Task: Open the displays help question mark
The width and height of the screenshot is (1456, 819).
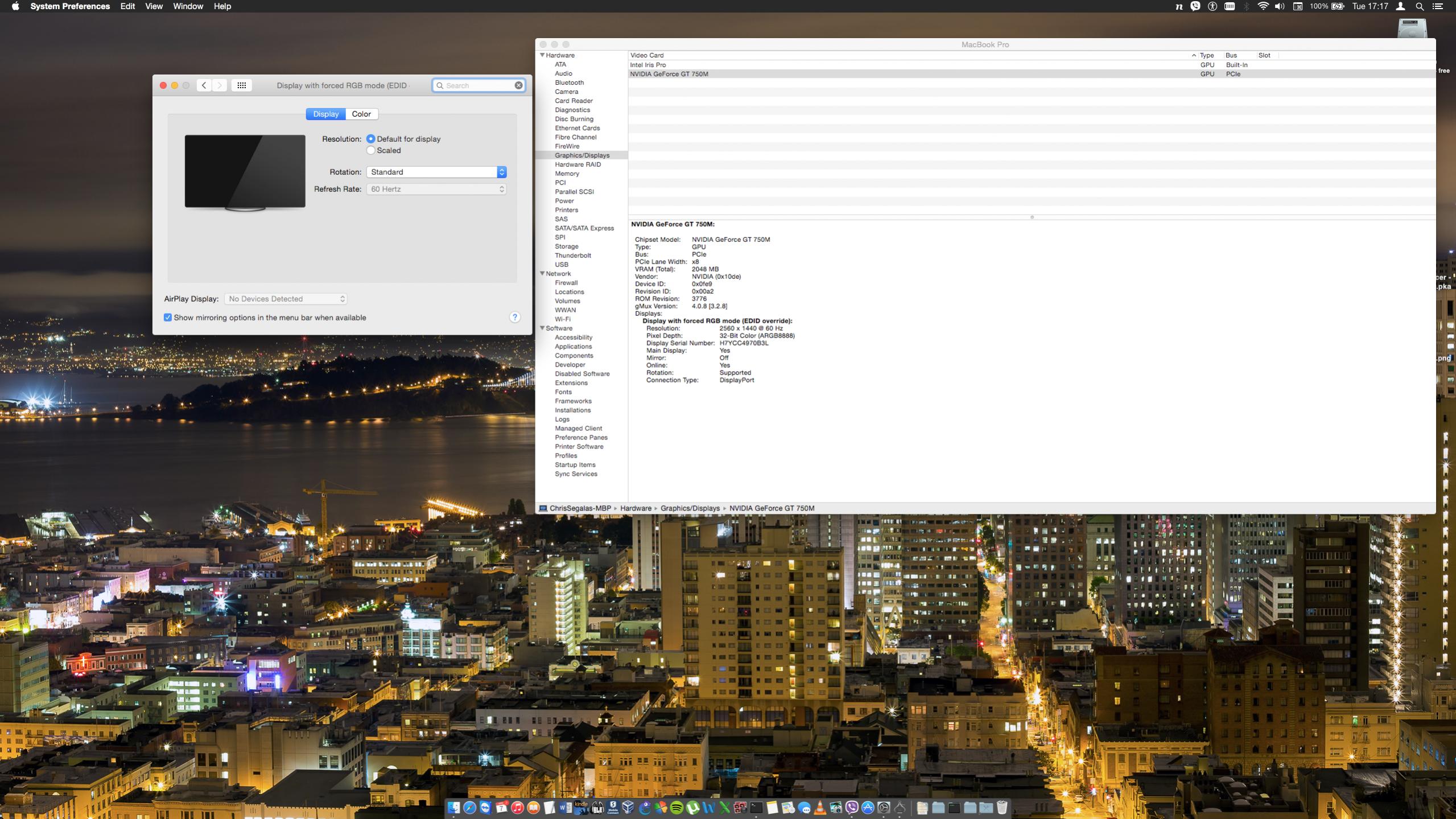Action: 514,318
